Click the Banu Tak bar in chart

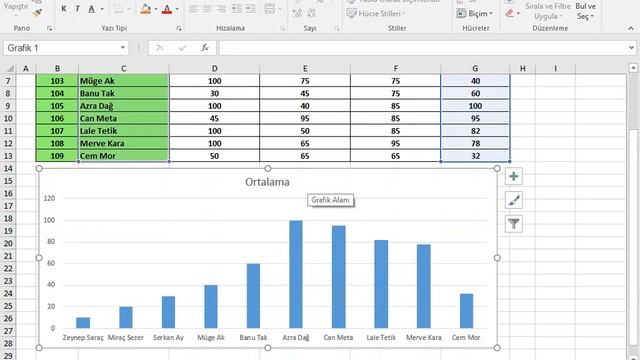(253, 296)
